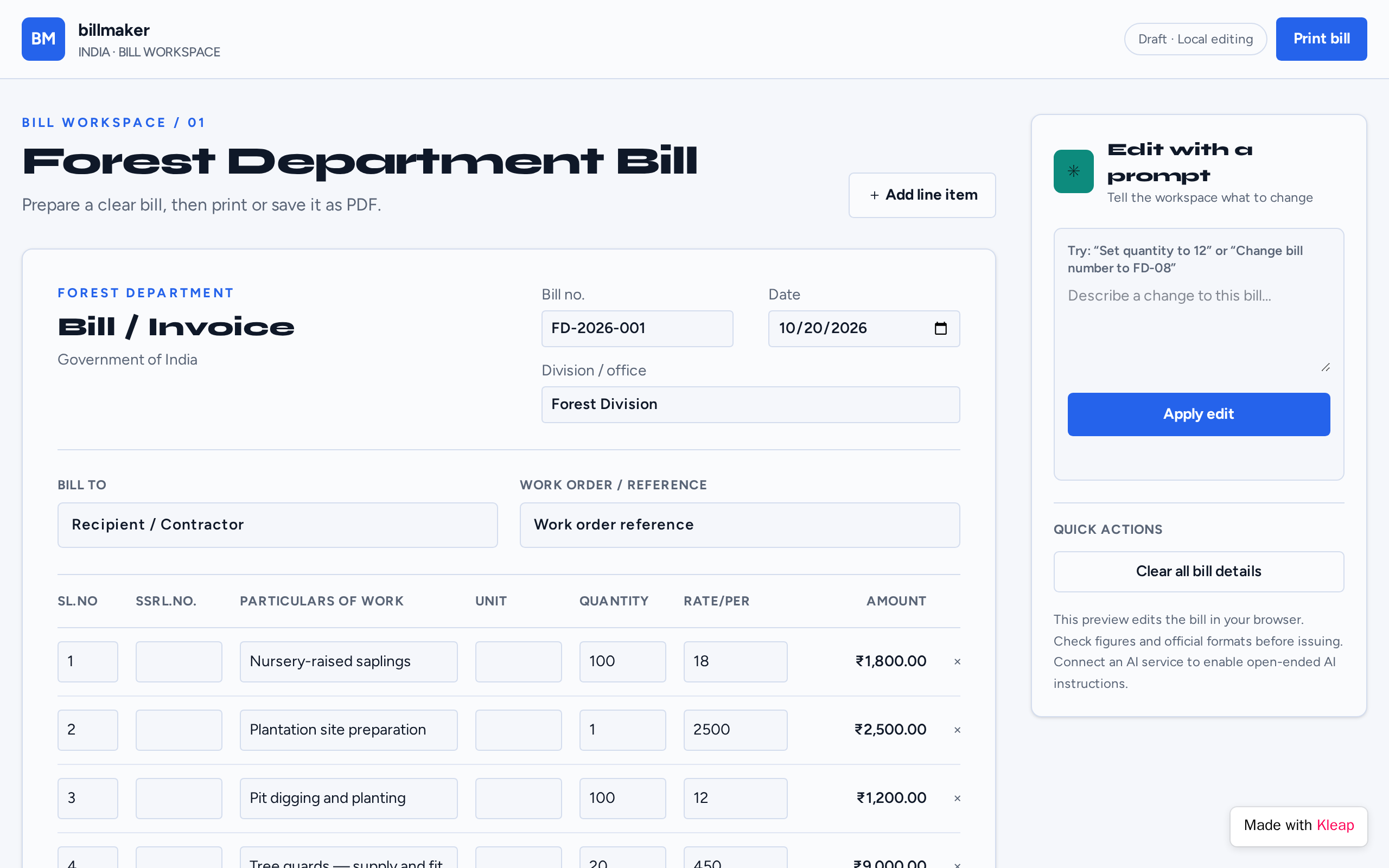Remove the Nursery-raised saplings row

pyautogui.click(x=957, y=662)
